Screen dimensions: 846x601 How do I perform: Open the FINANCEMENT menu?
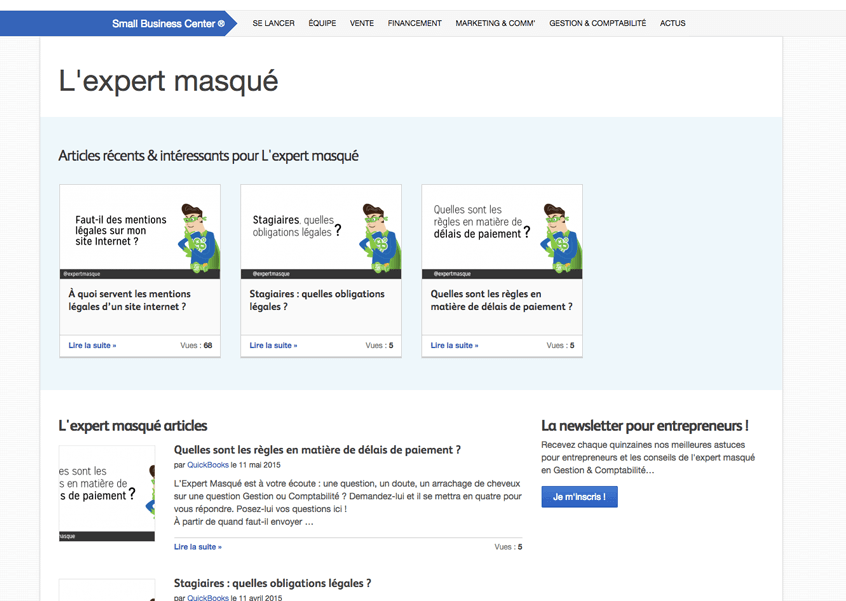click(414, 23)
